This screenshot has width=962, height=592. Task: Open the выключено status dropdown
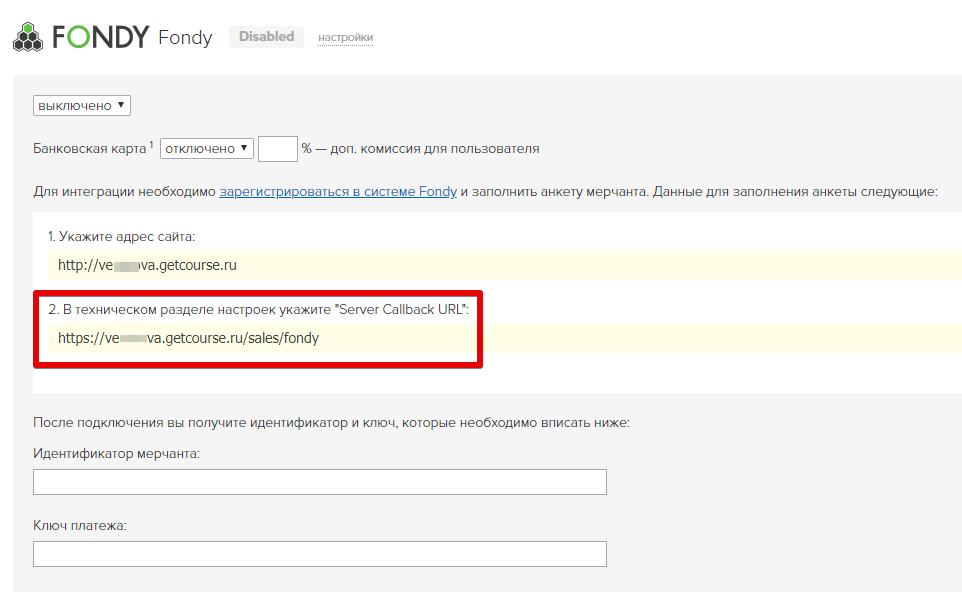[x=82, y=106]
